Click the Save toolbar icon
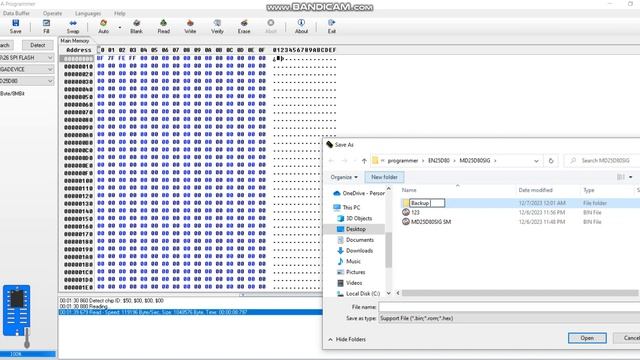 16,26
